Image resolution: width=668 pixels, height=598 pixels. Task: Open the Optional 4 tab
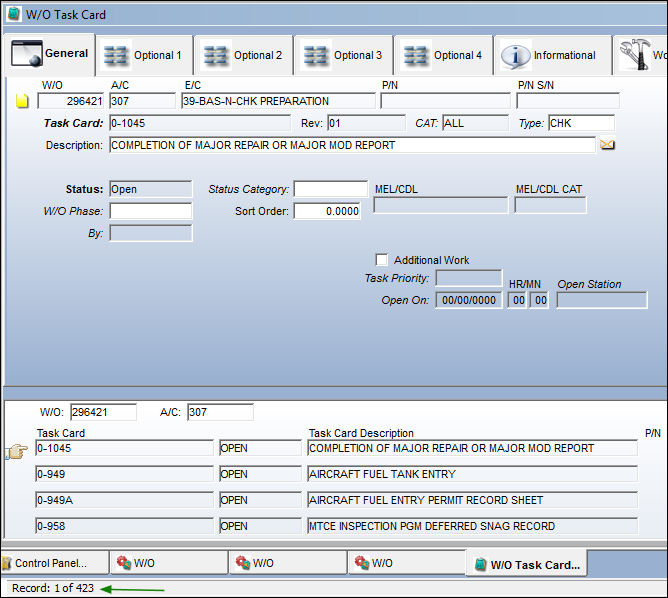(x=443, y=55)
